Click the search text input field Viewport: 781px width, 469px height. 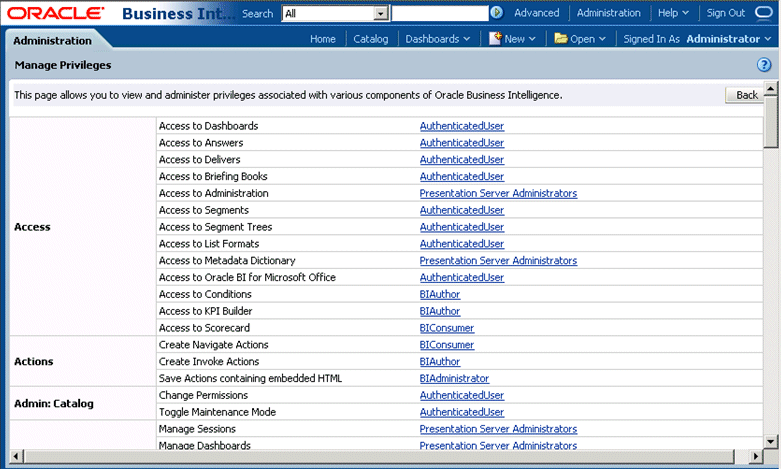(440, 13)
